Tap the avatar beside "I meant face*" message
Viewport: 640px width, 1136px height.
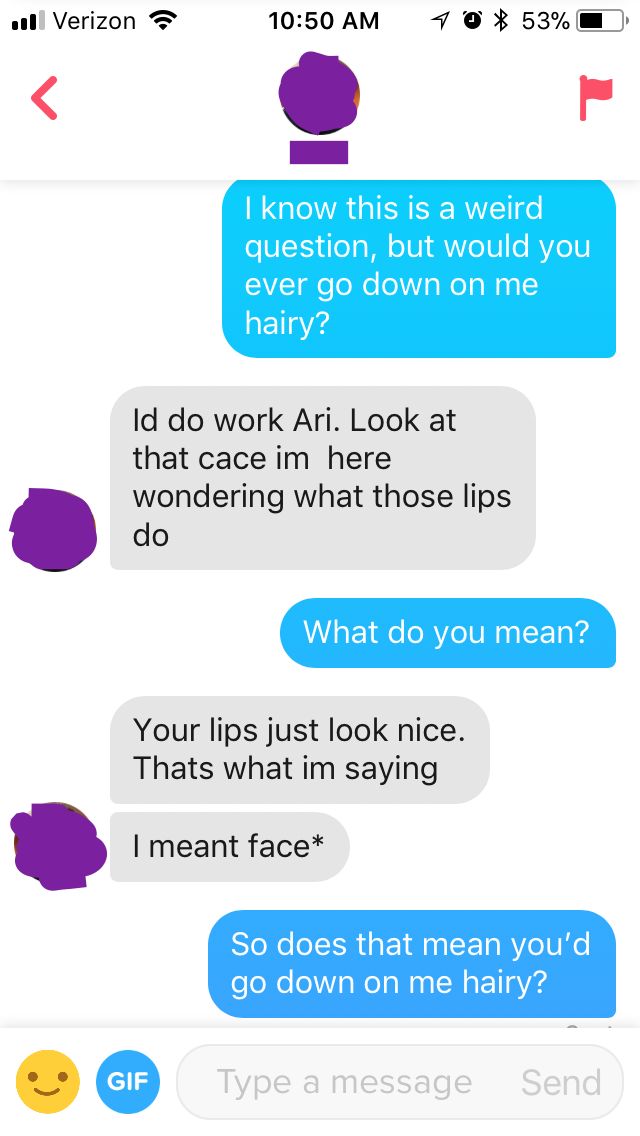click(x=59, y=846)
